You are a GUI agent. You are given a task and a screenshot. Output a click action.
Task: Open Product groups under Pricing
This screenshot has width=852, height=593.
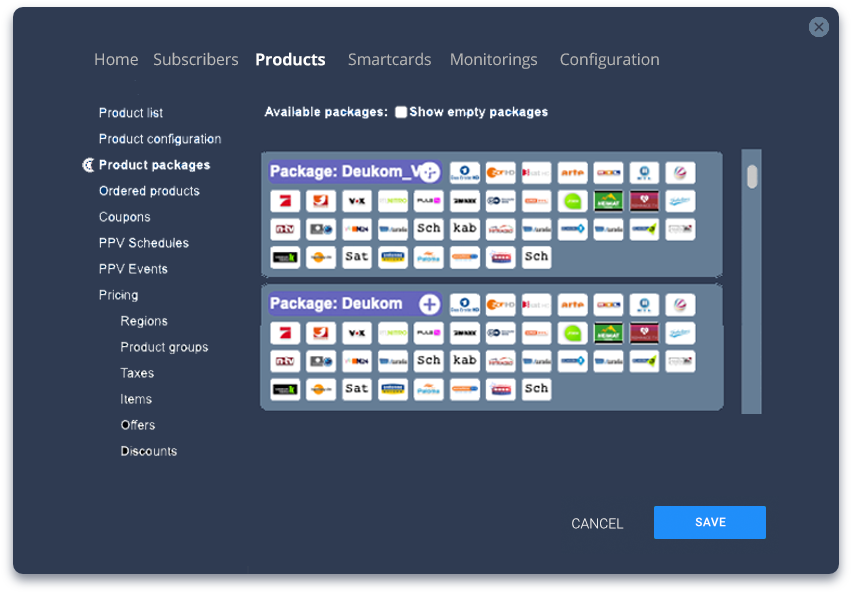[164, 347]
